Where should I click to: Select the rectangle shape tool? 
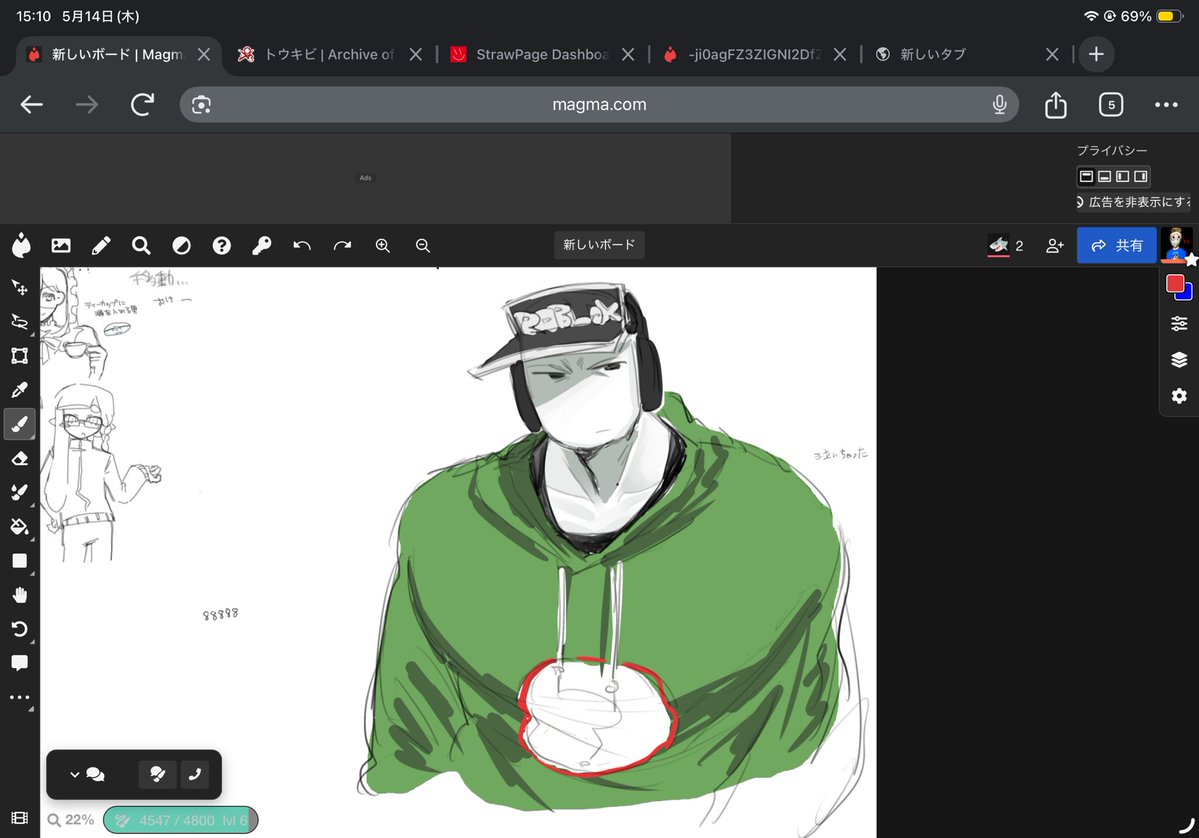pyautogui.click(x=19, y=560)
